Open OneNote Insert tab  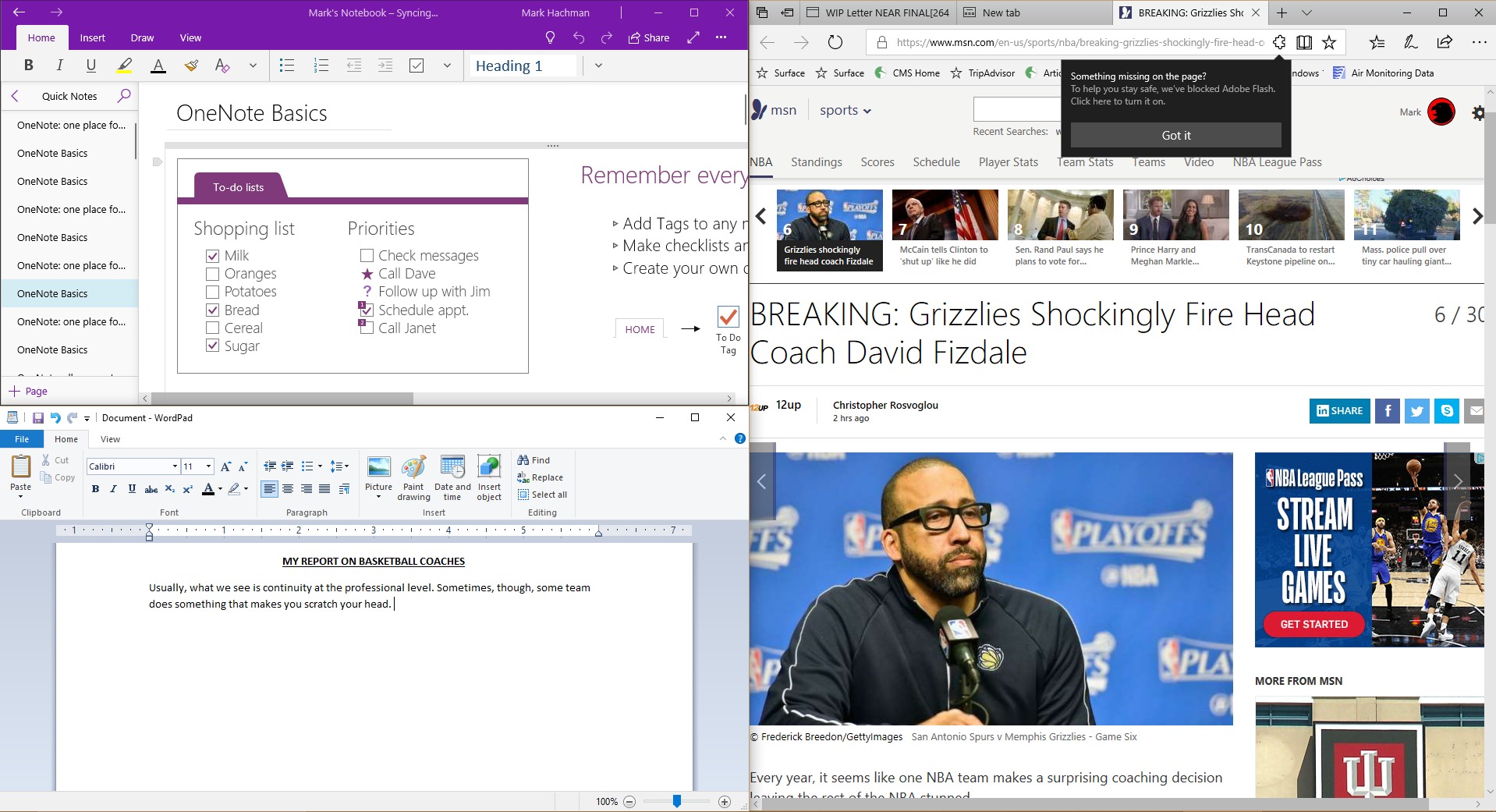92,37
